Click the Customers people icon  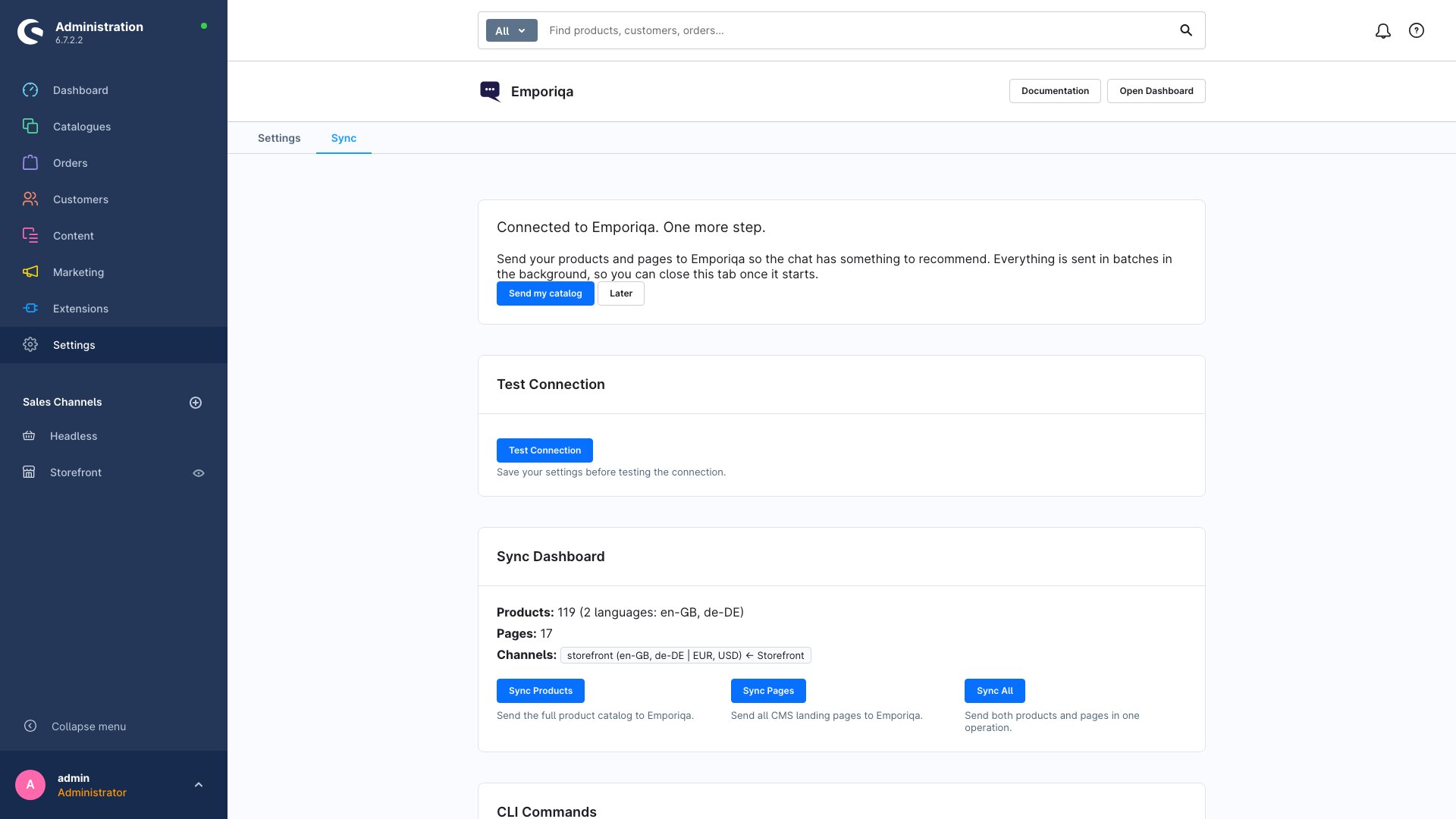[30, 199]
